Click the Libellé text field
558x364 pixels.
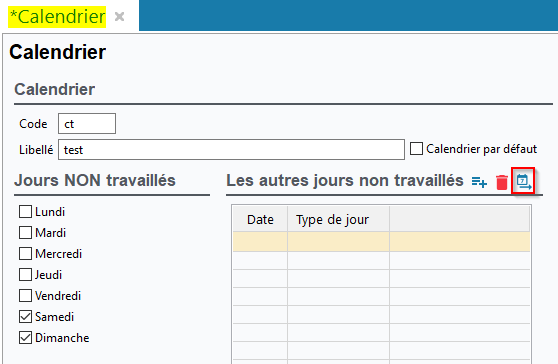pyautogui.click(x=231, y=149)
